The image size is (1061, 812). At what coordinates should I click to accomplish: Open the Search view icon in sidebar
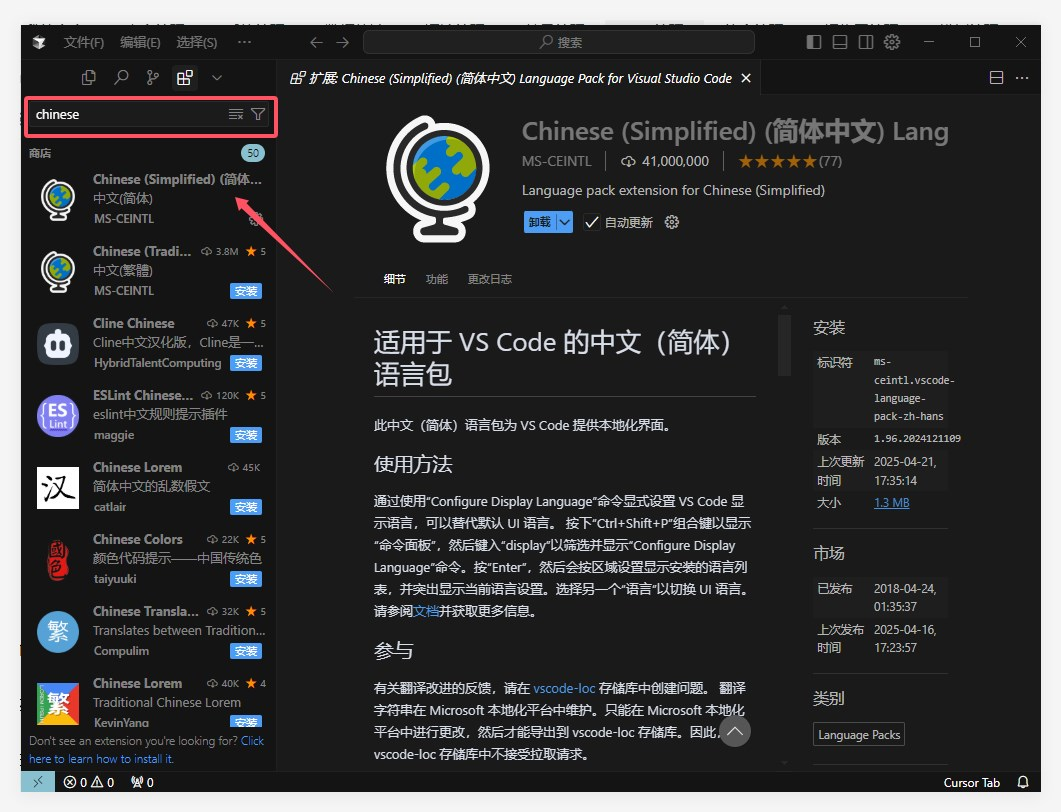point(121,77)
